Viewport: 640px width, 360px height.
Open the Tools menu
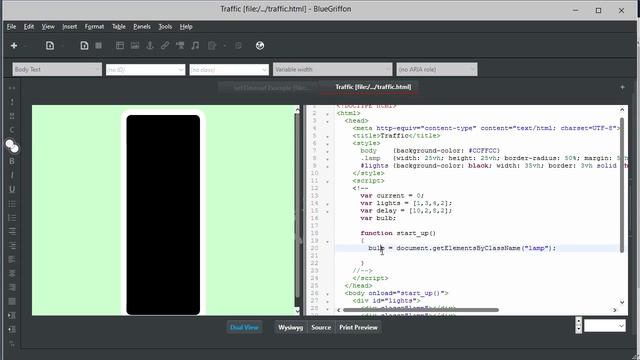[x=165, y=27]
